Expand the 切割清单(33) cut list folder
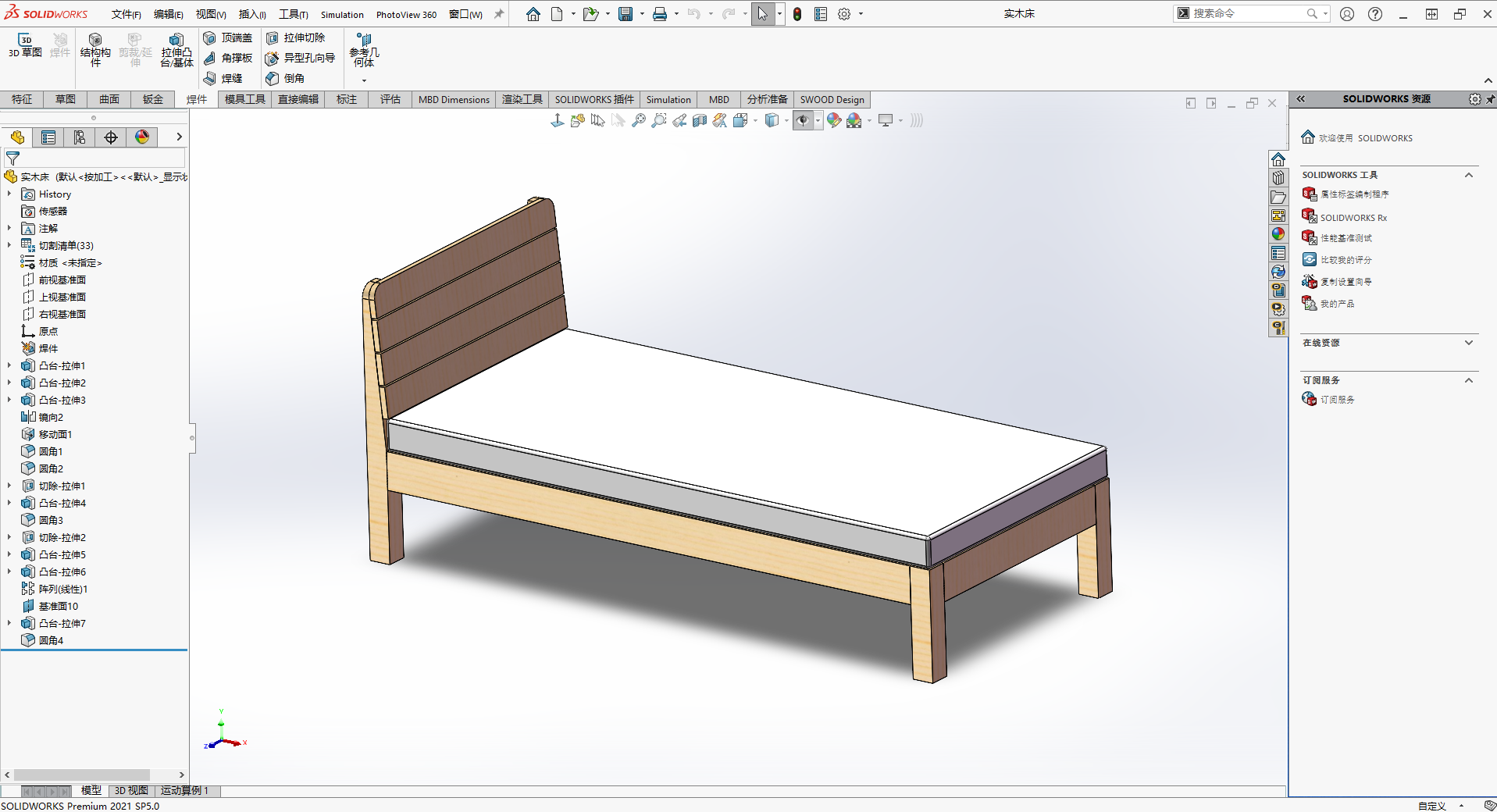 point(9,245)
